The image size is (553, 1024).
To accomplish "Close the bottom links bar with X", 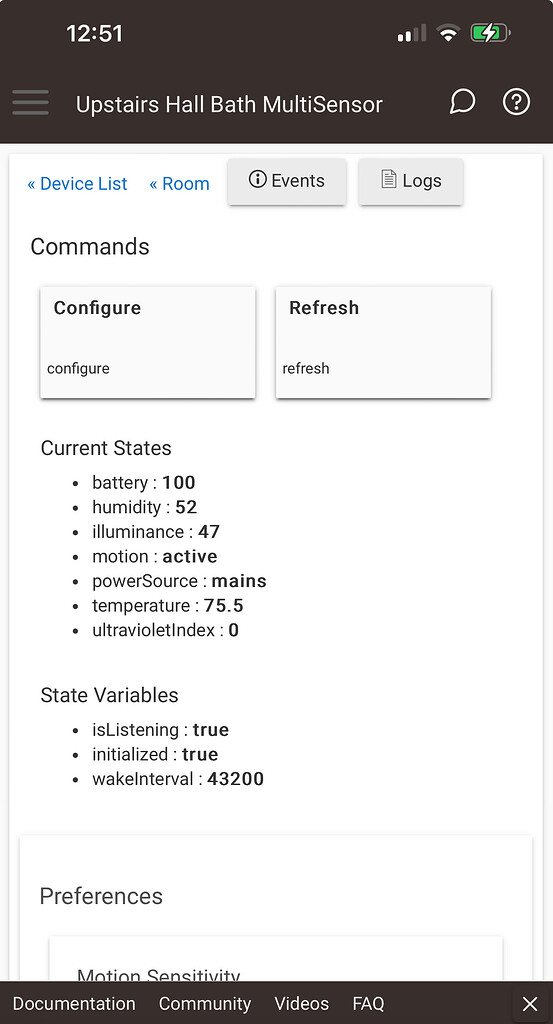I will [x=530, y=1004].
